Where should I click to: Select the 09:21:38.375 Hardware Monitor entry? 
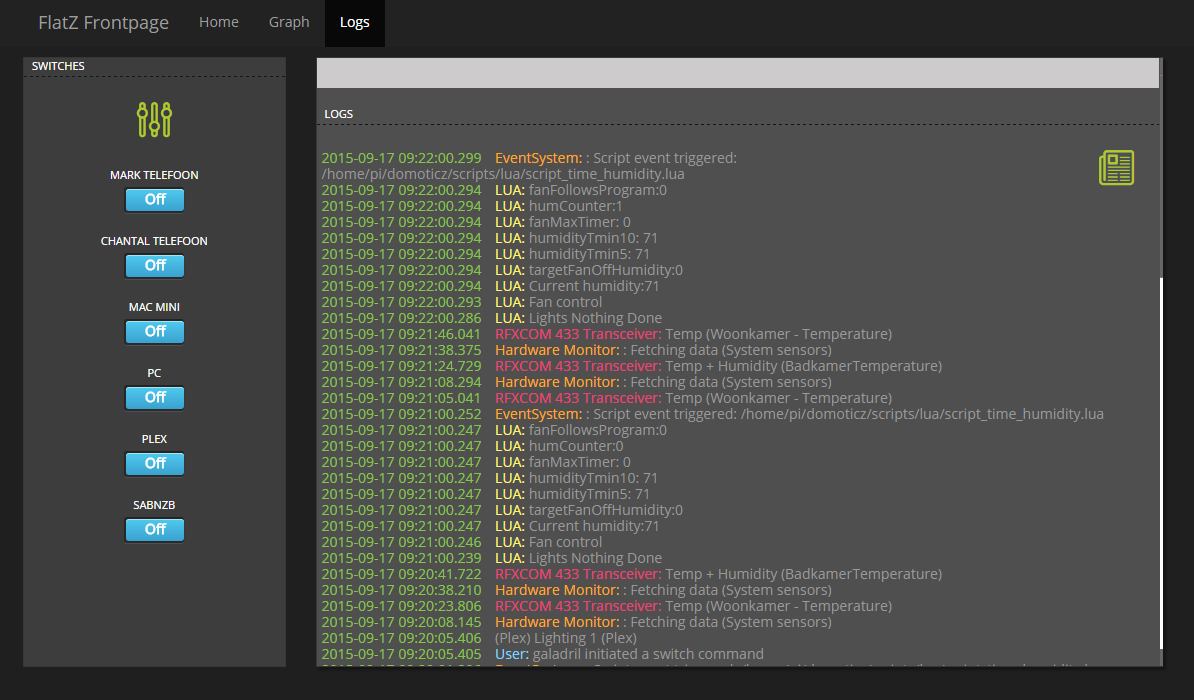click(x=576, y=350)
